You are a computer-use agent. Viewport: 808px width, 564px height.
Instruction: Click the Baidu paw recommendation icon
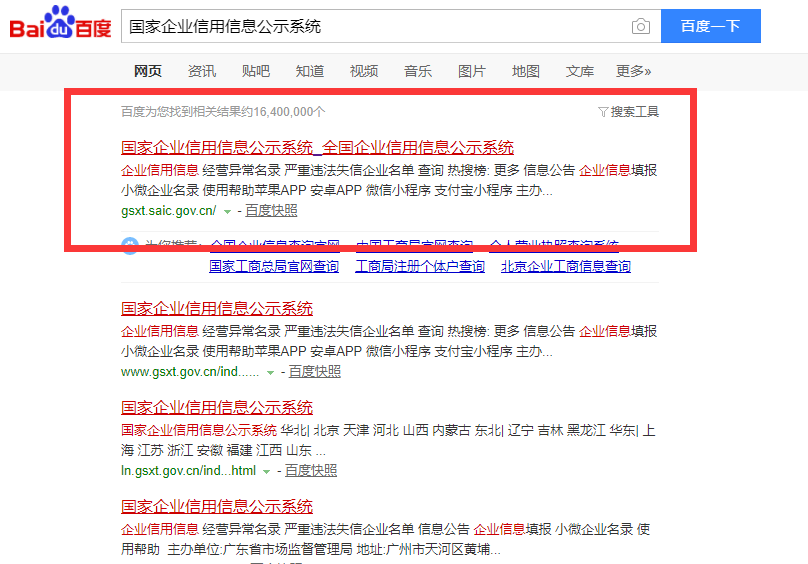point(130,244)
